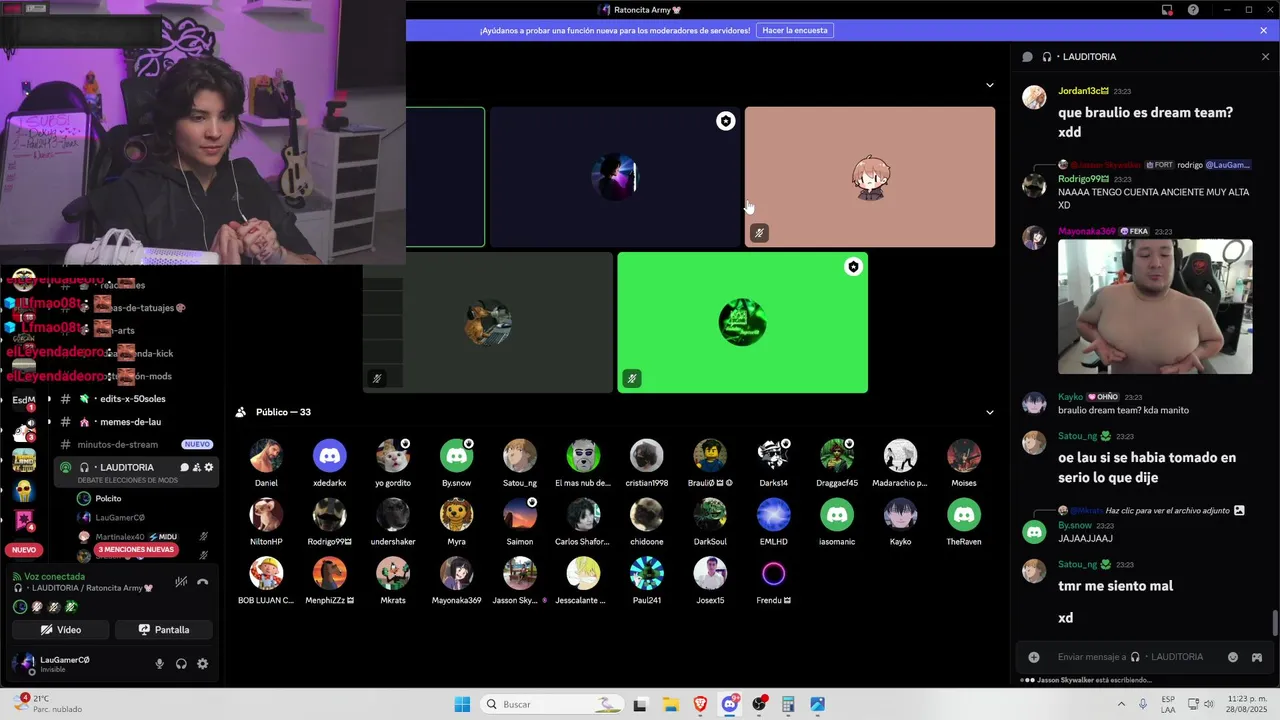1280x720 pixels.
Task: Open File Explorer from taskbar
Action: coord(670,704)
